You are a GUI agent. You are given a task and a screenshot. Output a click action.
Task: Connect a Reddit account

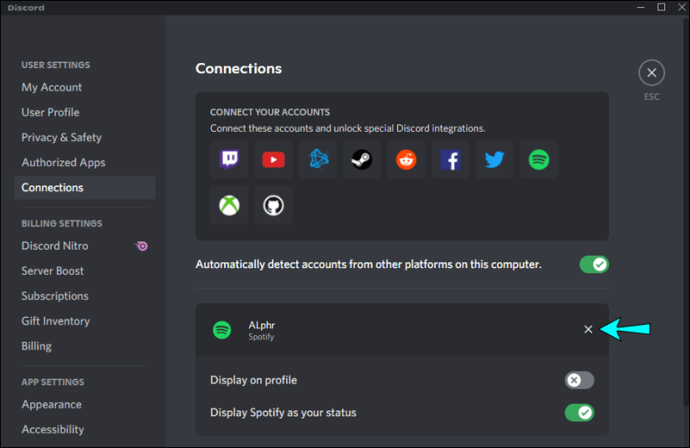click(x=405, y=160)
